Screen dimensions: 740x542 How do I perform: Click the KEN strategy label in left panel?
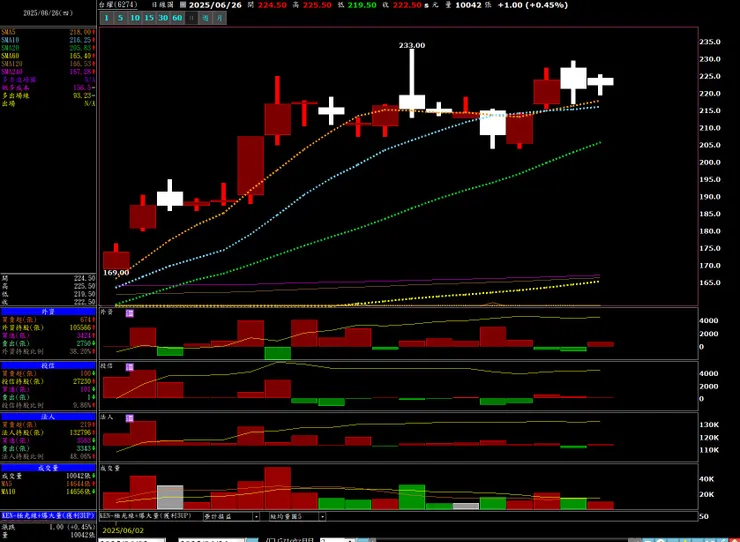point(48,516)
